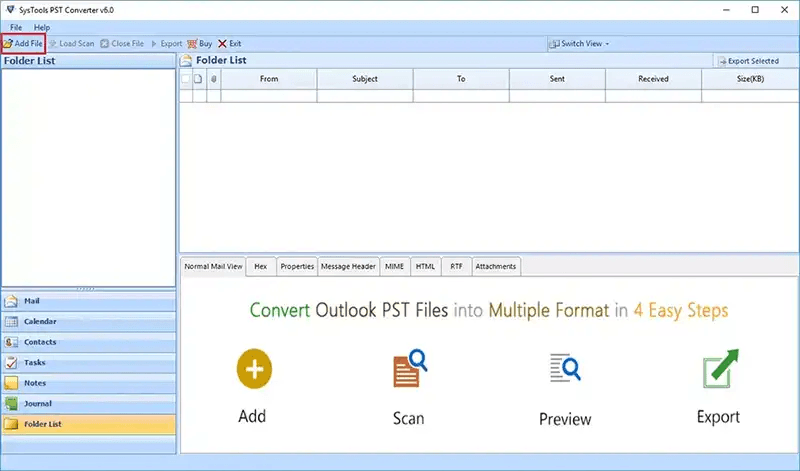The height and width of the screenshot is (471, 800).
Task: Open the File menu
Action: [x=16, y=28]
